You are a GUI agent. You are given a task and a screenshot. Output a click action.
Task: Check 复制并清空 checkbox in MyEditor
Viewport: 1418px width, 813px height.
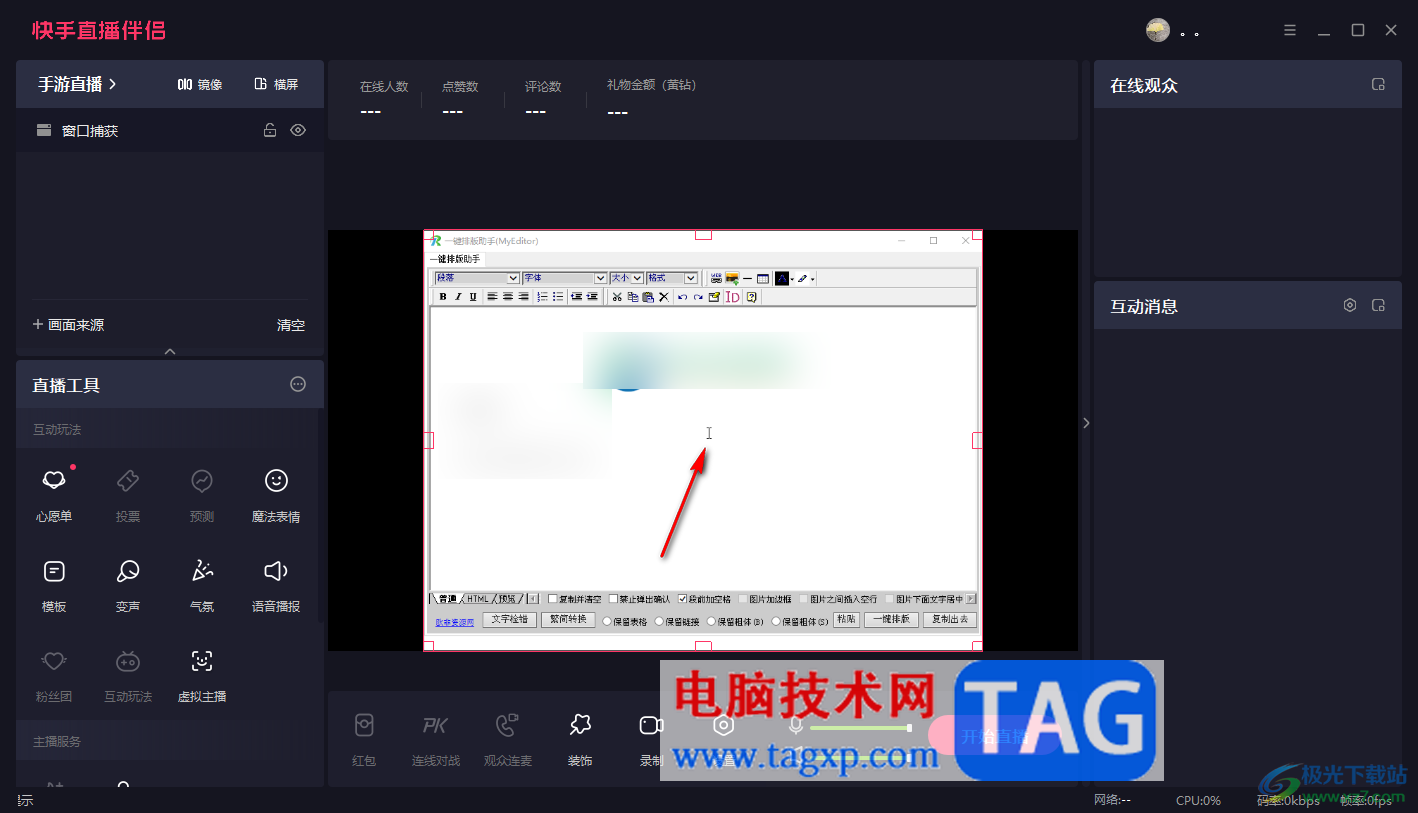(x=552, y=599)
